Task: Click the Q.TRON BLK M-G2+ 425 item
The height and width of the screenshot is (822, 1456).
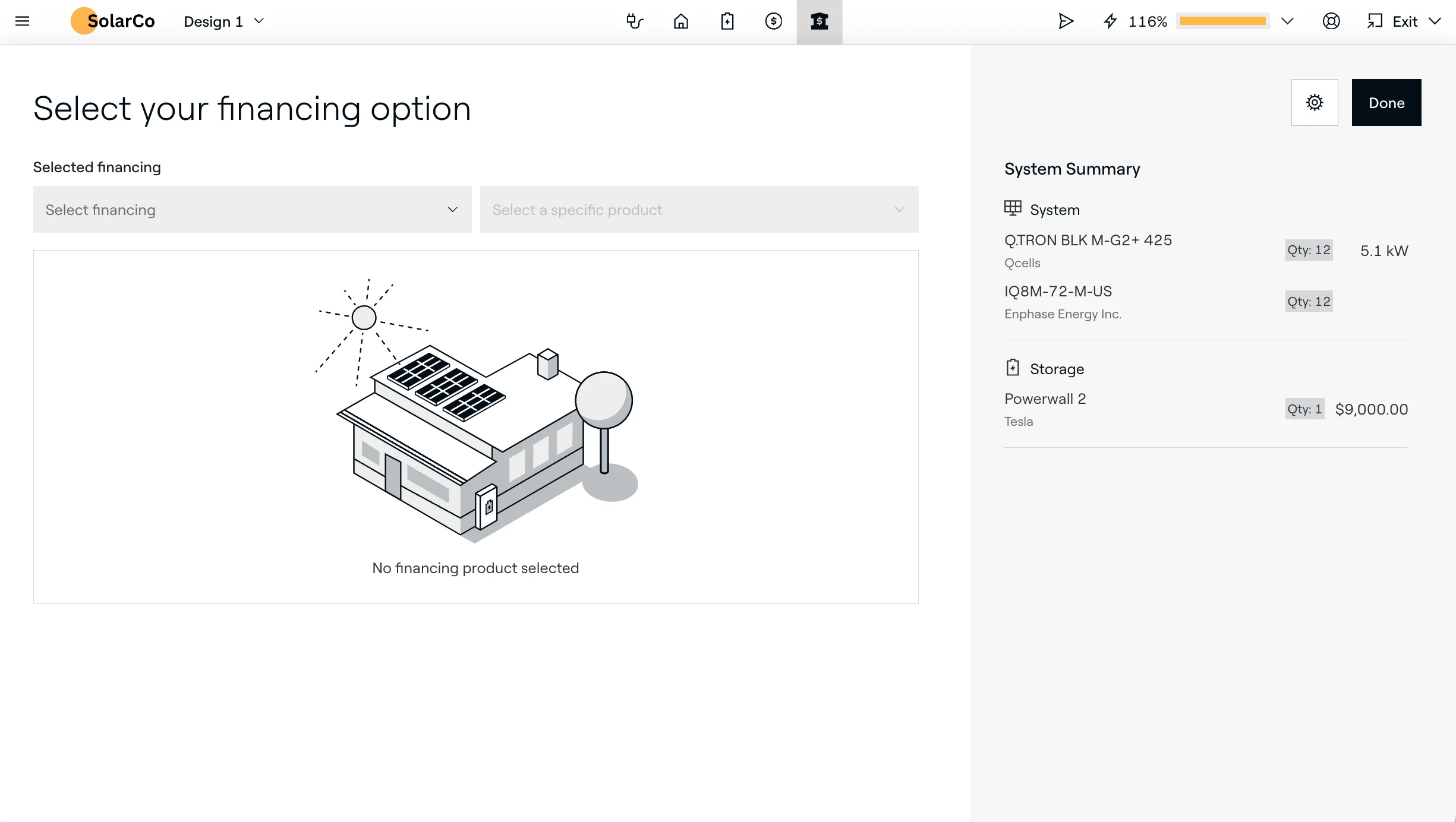Action: 1088,240
